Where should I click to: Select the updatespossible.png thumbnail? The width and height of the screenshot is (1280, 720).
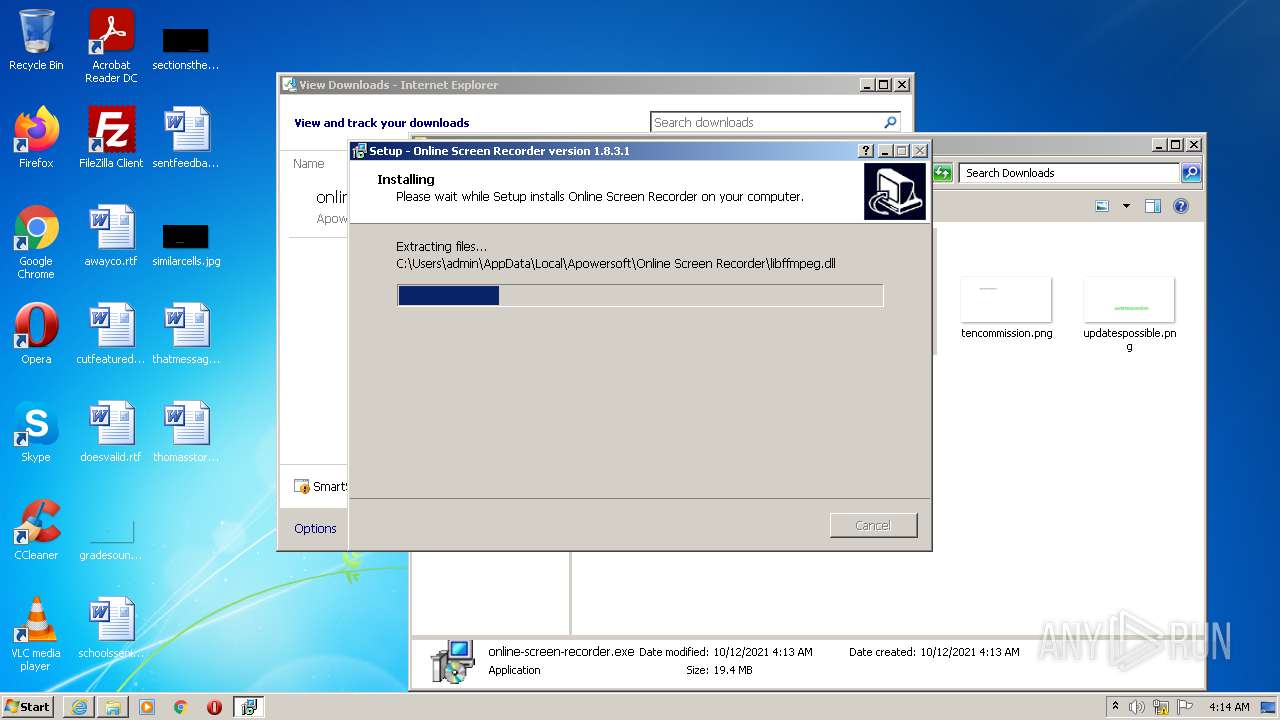[x=1129, y=315]
